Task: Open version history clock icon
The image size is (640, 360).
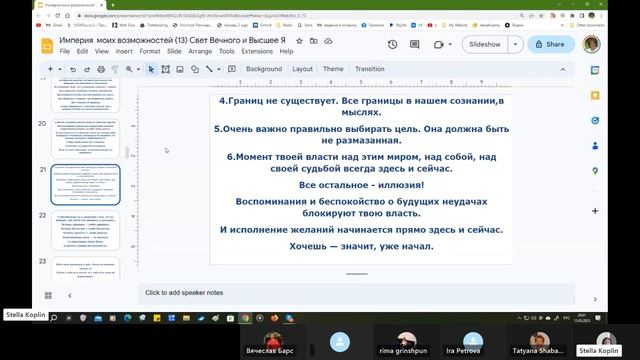Action: tap(392, 44)
